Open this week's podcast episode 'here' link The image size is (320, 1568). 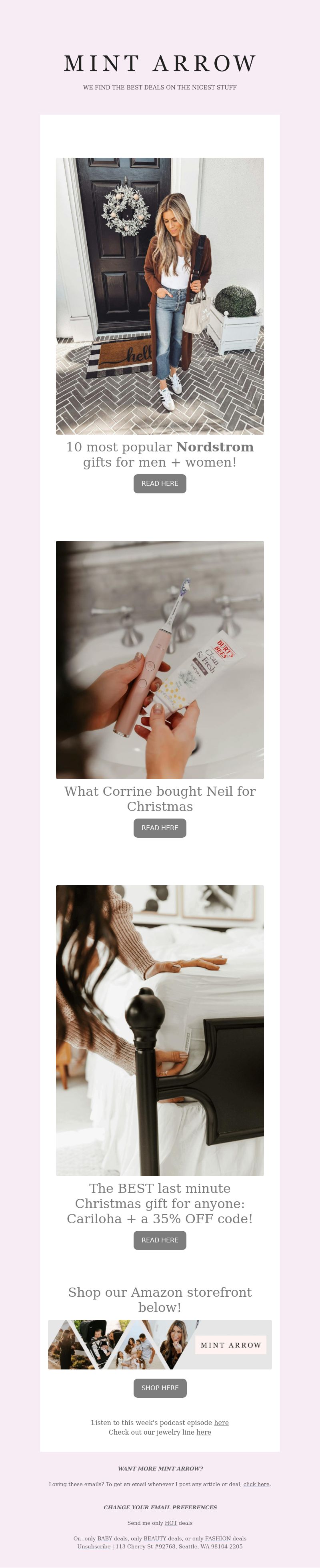[x=221, y=1423]
